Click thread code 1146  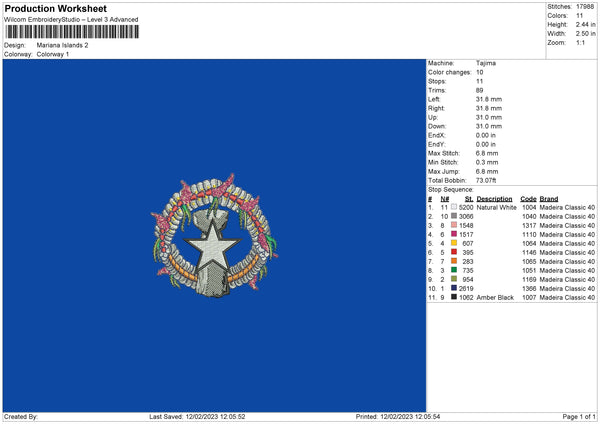coord(529,253)
